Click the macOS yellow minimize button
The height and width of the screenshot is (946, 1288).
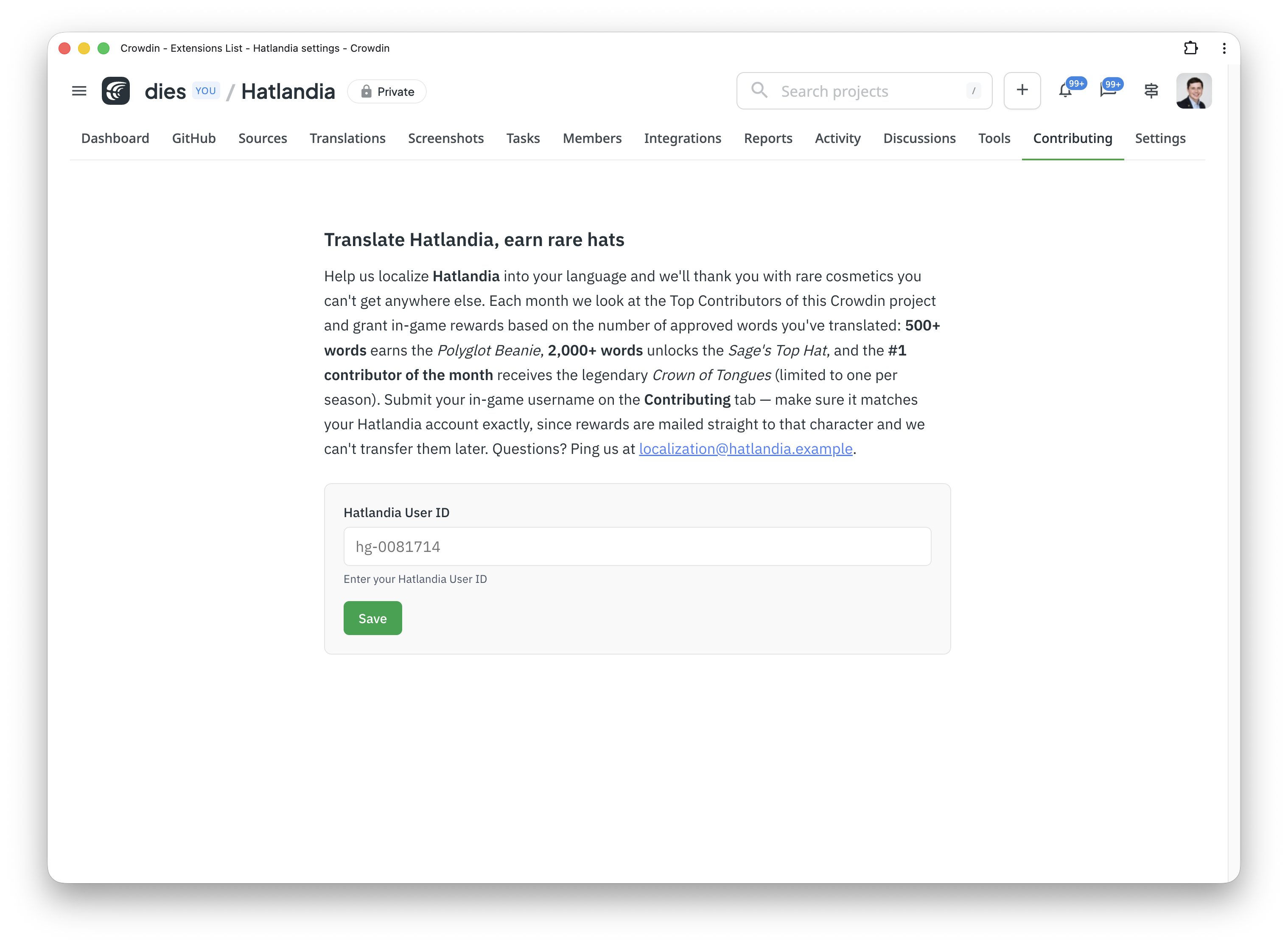click(x=84, y=48)
